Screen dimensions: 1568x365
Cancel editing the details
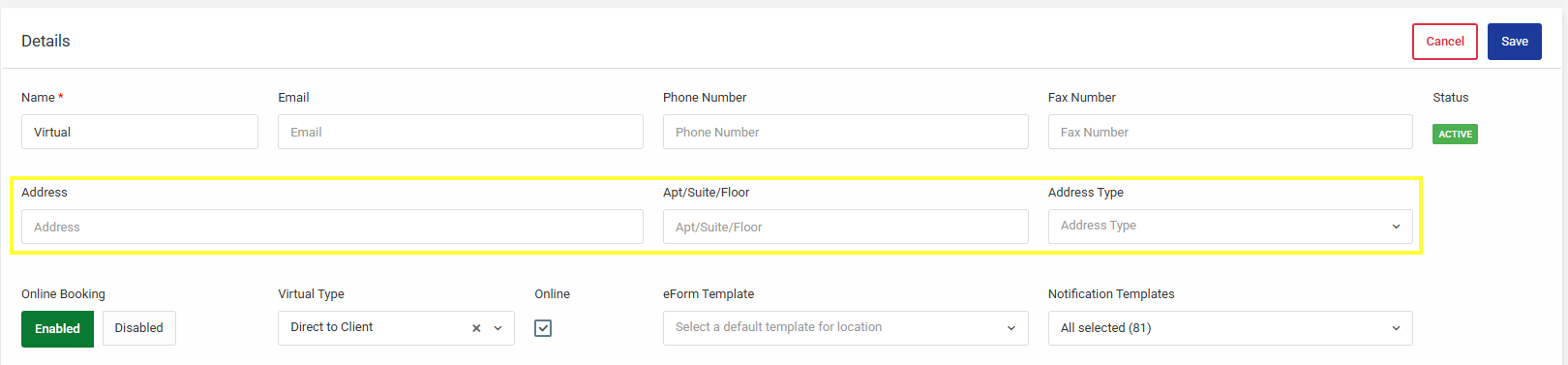click(1445, 42)
